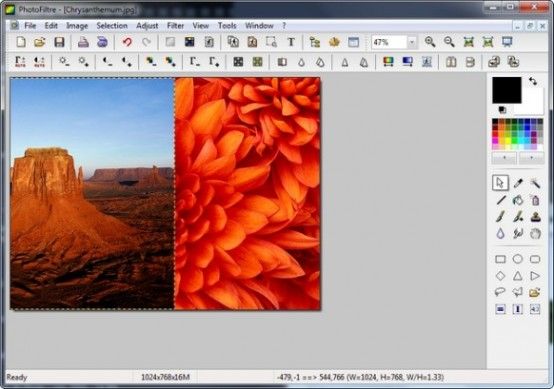
Task: Click the Load shape folder icon
Action: click(535, 292)
